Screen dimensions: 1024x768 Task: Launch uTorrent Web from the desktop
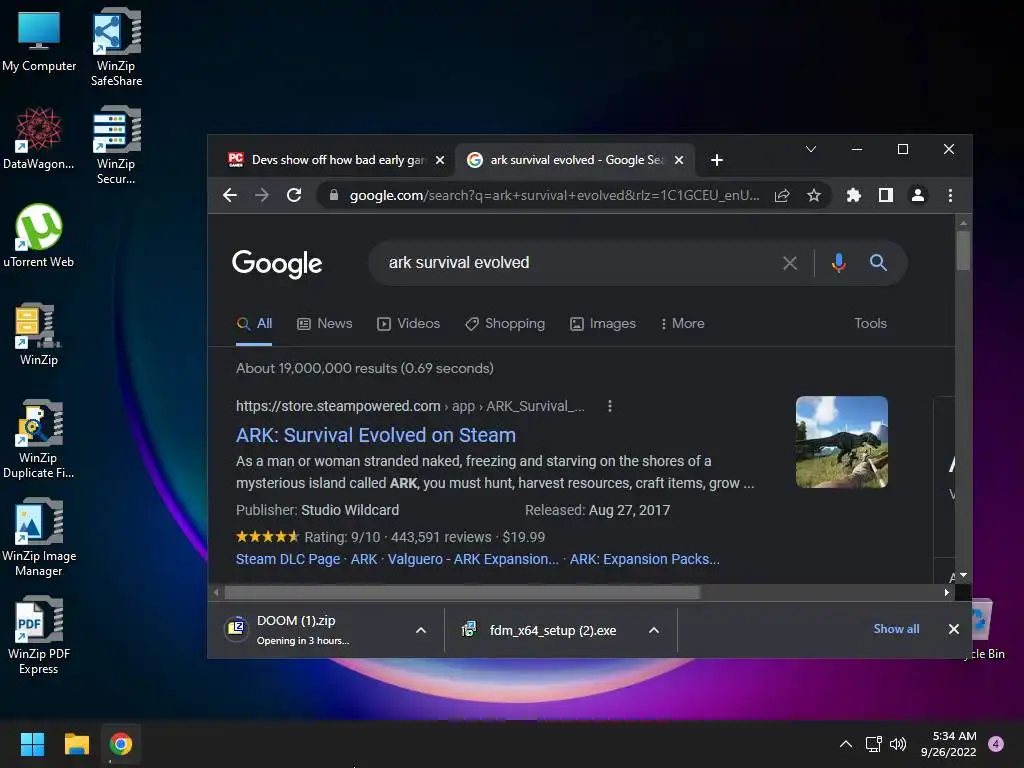pyautogui.click(x=39, y=236)
